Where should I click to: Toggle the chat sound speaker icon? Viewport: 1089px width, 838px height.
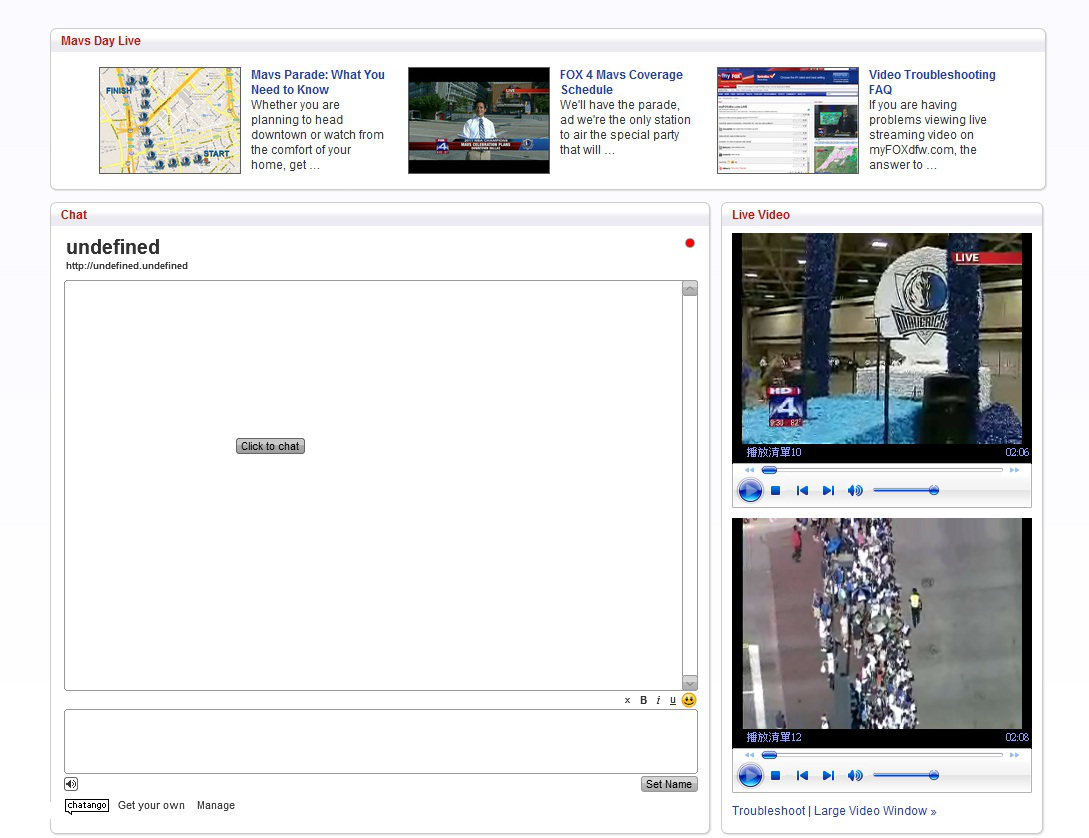point(72,784)
